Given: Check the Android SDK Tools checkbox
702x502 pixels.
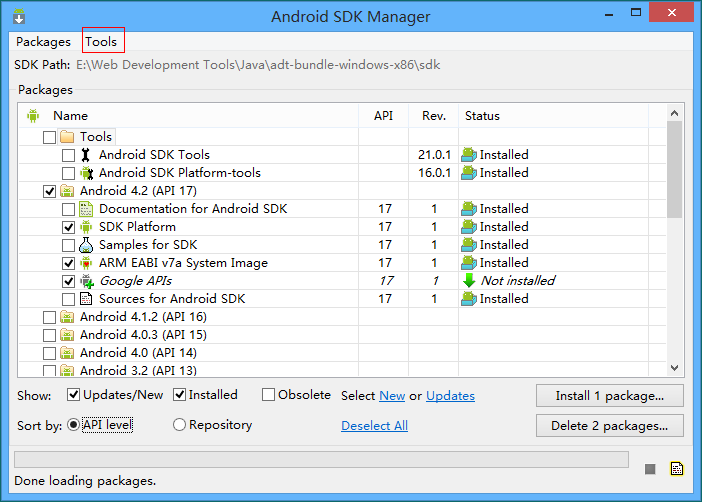Looking at the screenshot, I should [x=68, y=155].
